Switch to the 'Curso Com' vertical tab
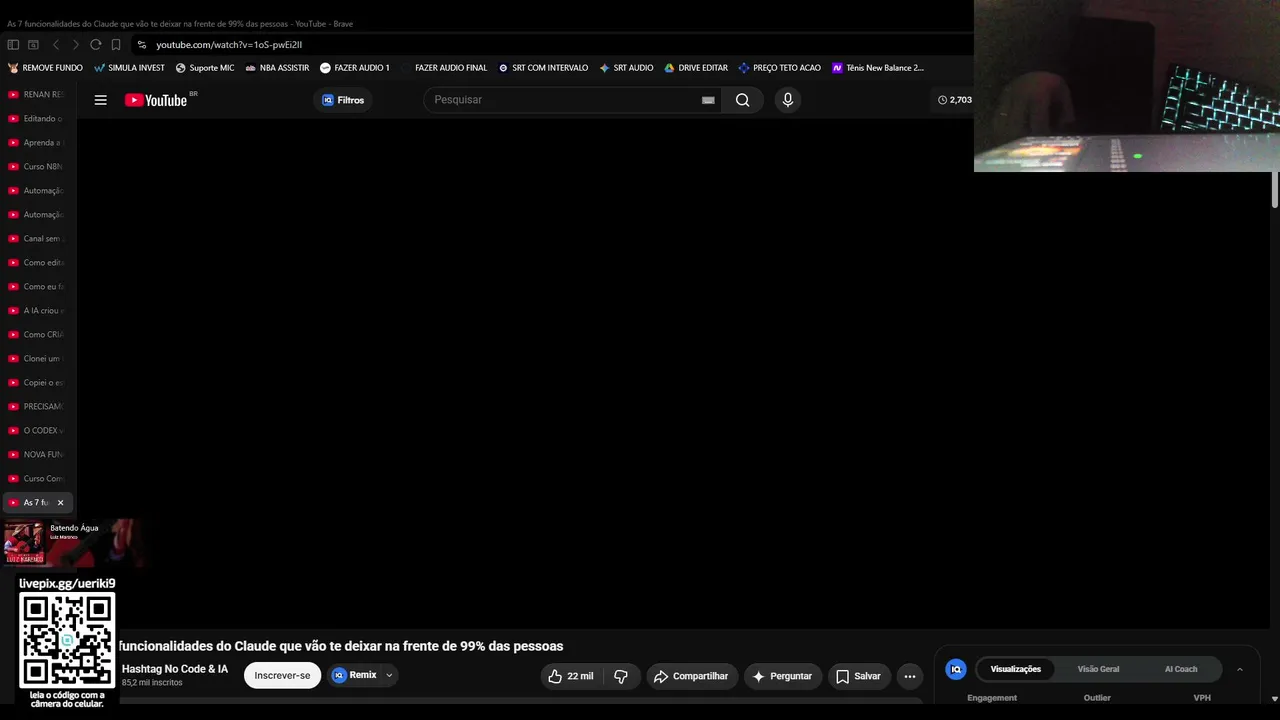Screen dimensions: 1280x720 (x=36, y=479)
